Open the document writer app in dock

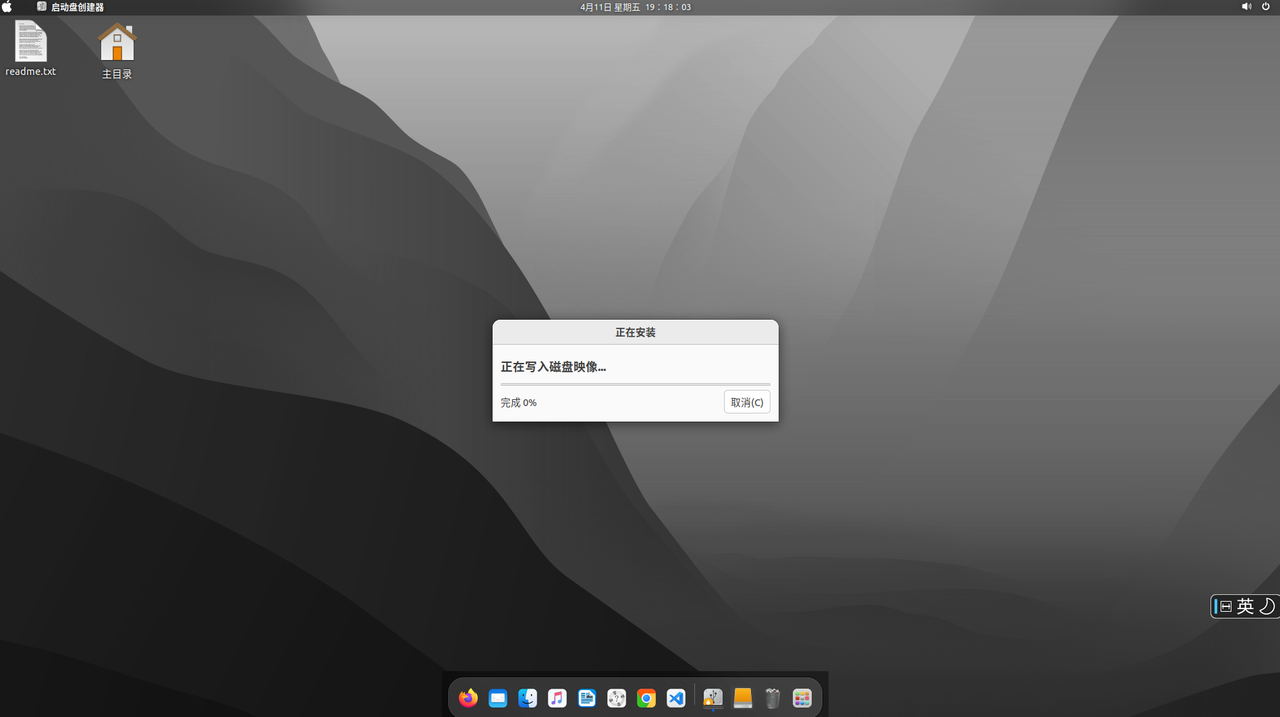pos(587,698)
